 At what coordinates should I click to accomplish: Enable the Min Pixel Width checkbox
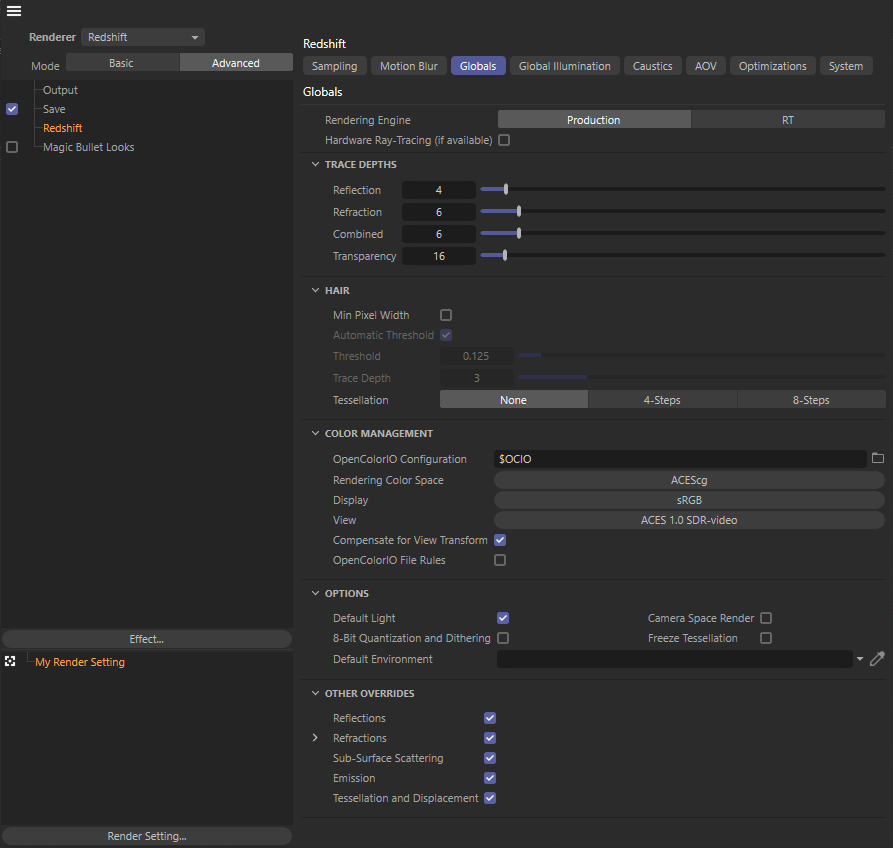click(446, 315)
